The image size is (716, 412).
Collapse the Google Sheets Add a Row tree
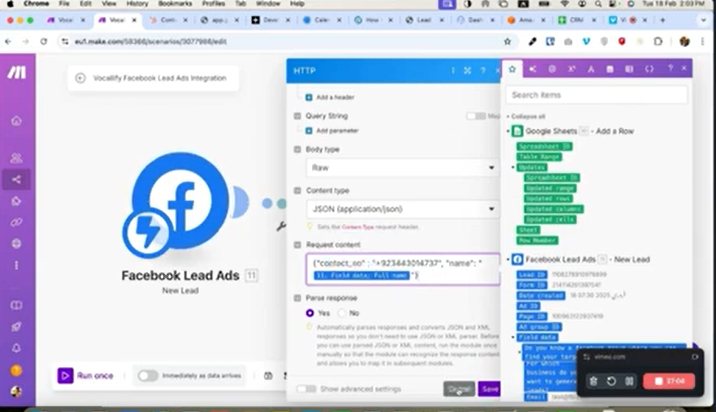tap(508, 131)
